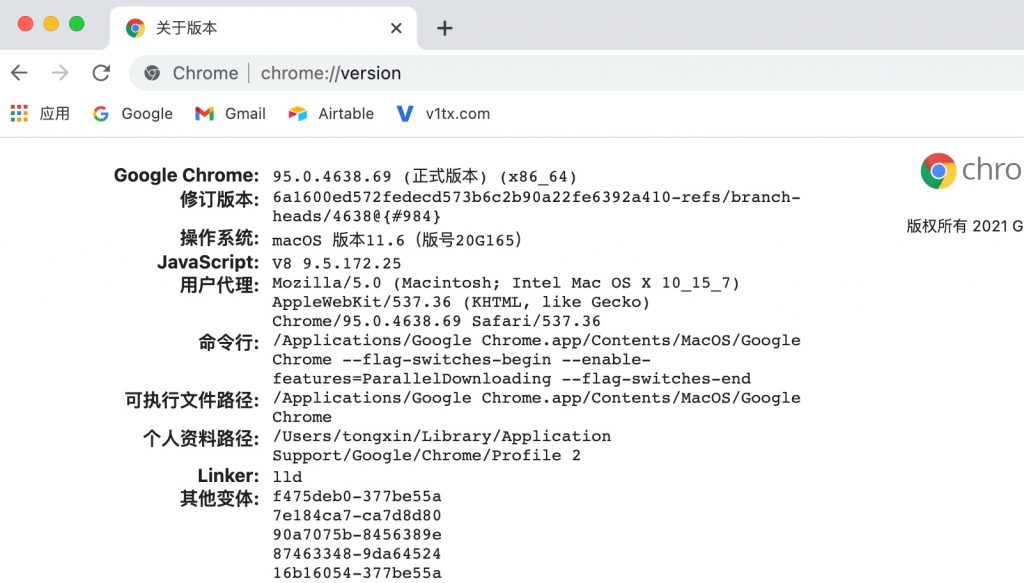Click macOS 版本11.6 (版号20G165) text
Screen dimensions: 1024x583
pyautogui.click(x=398, y=240)
